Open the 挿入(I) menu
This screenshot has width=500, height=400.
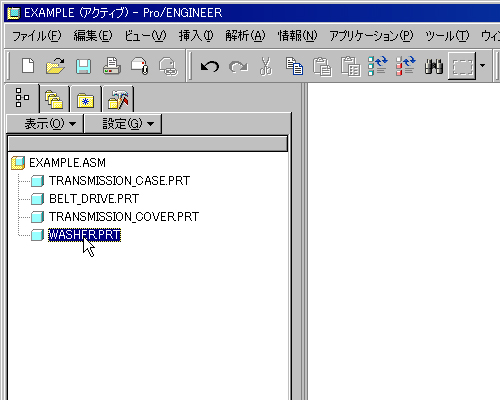196,36
